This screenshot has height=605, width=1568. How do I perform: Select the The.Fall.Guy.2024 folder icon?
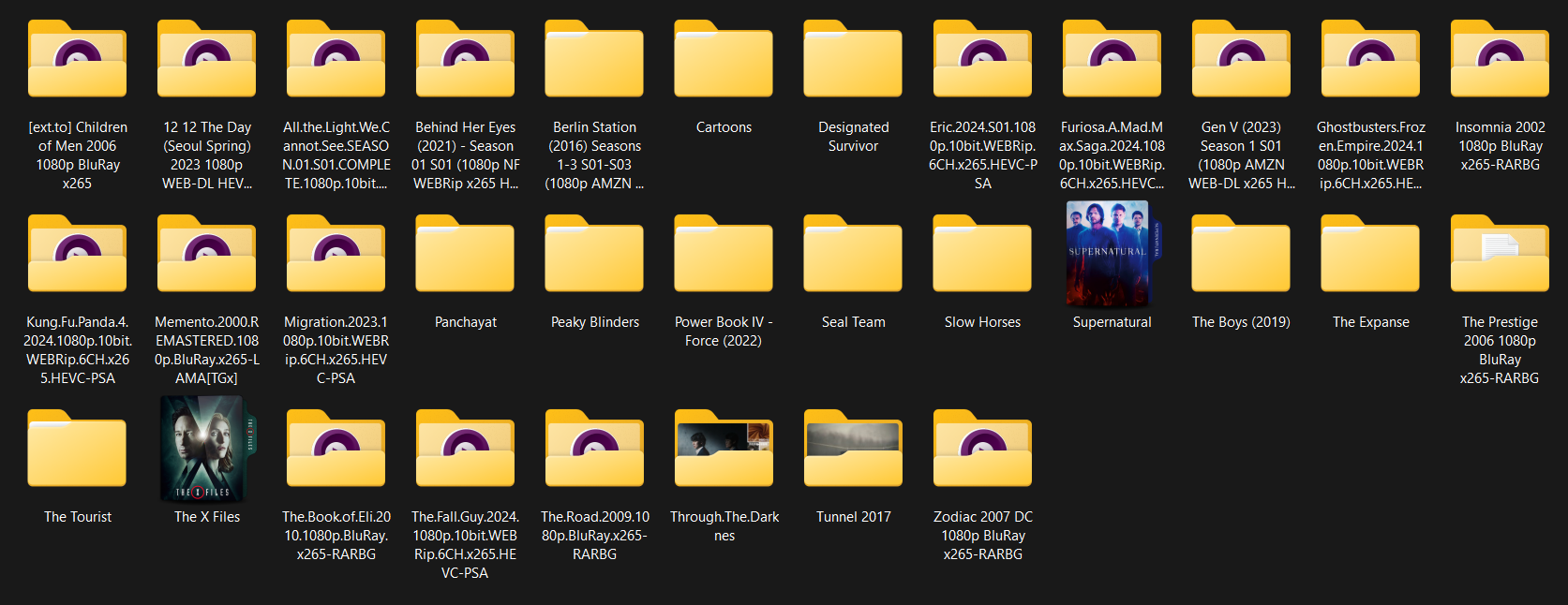[x=465, y=449]
